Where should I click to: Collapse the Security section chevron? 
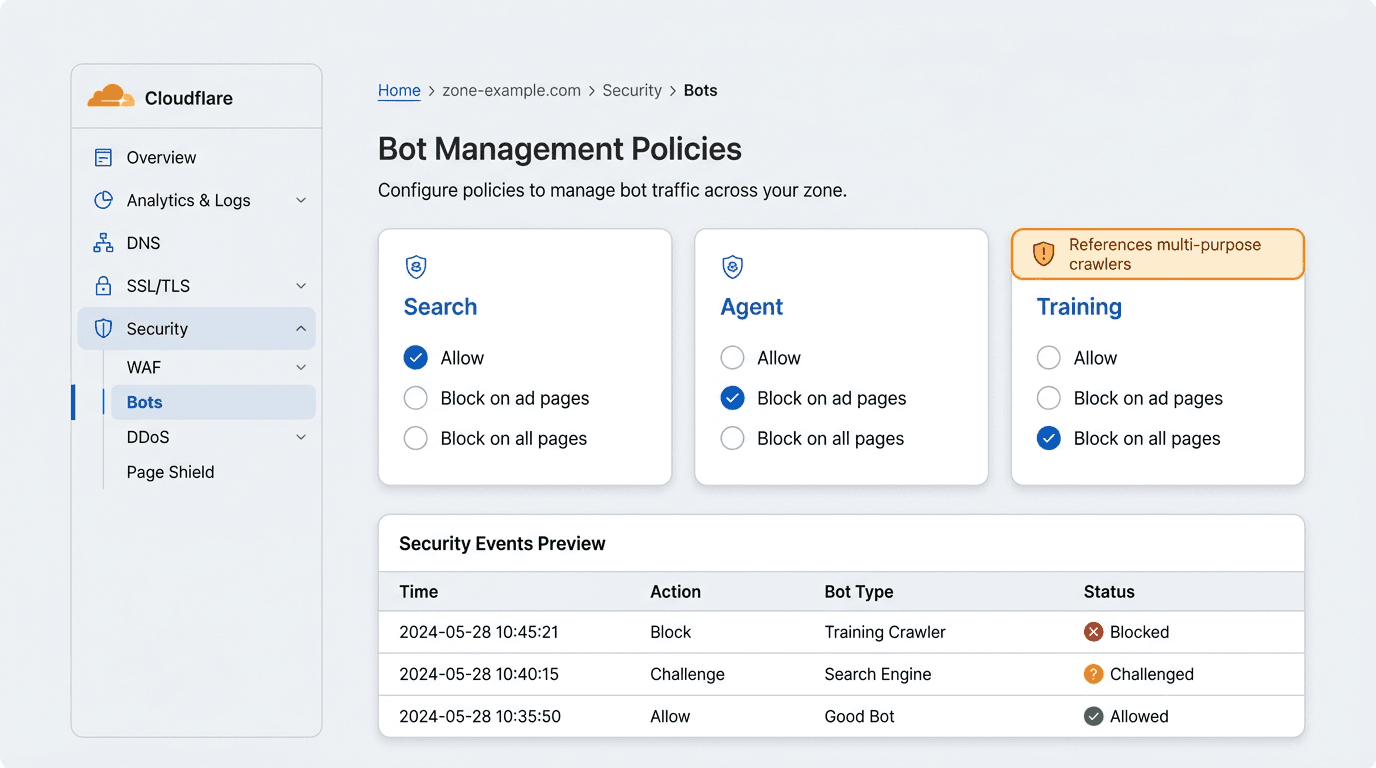pyautogui.click(x=301, y=328)
